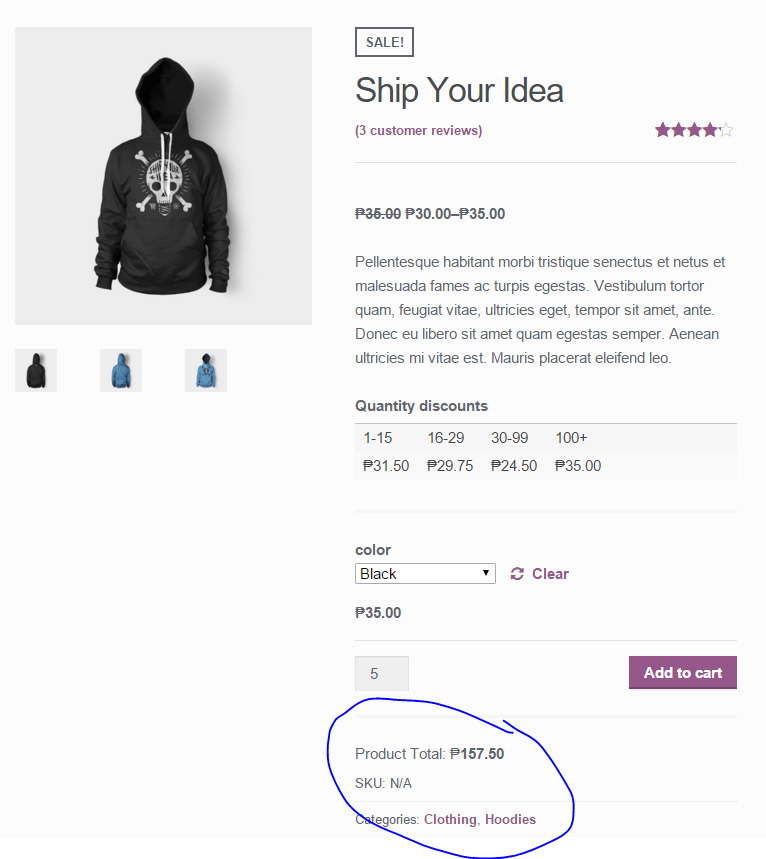This screenshot has width=766, height=859.
Task: Go to the Clothing category
Action: tap(450, 820)
